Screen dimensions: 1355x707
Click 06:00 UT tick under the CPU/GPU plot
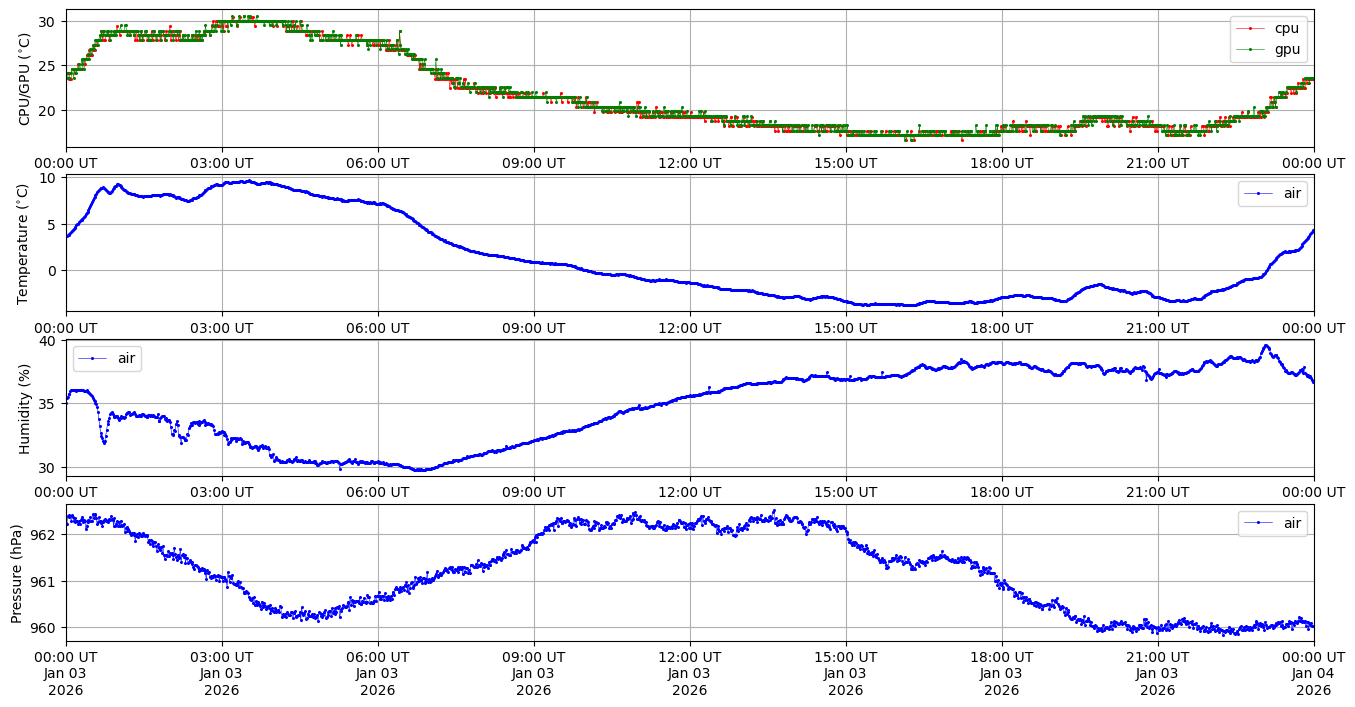tap(378, 163)
